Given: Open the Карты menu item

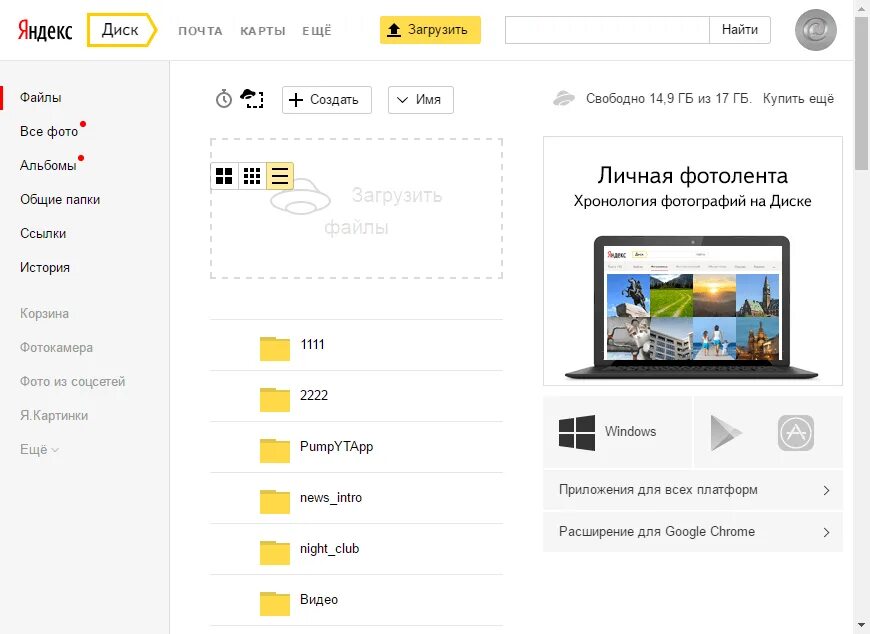Looking at the screenshot, I should click(262, 31).
